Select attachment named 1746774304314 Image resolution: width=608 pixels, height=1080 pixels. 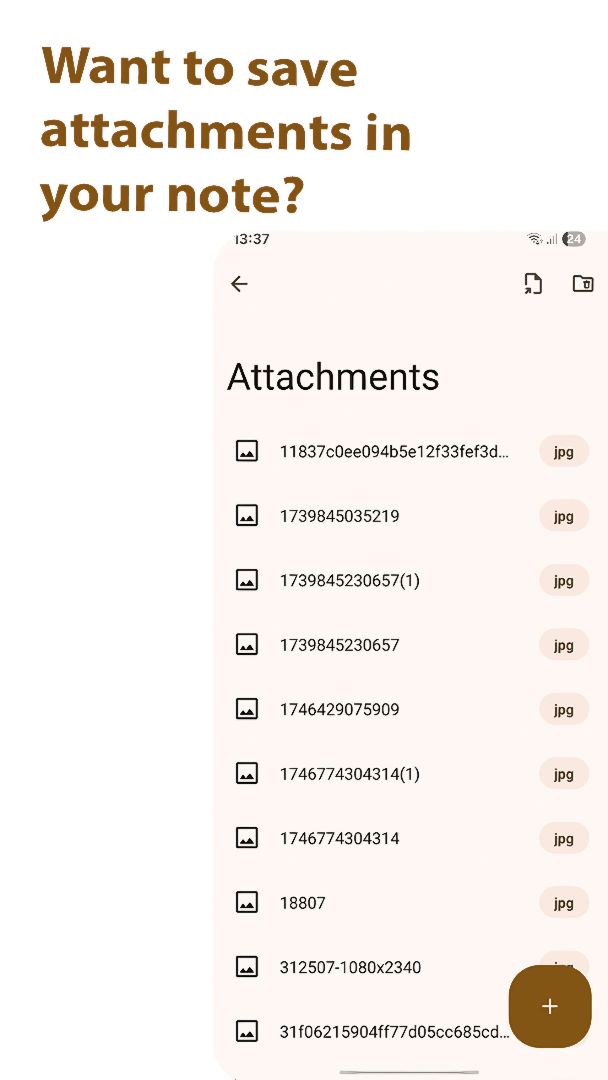[x=411, y=838]
